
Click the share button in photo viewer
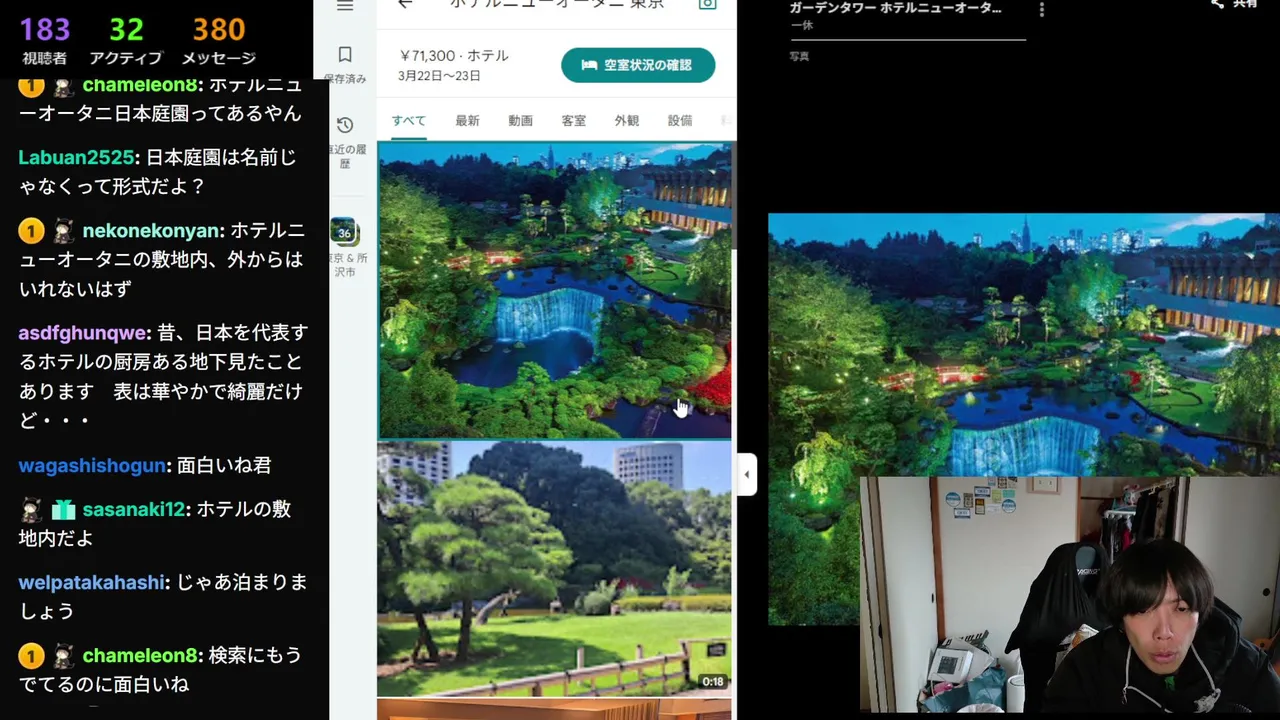[1233, 4]
